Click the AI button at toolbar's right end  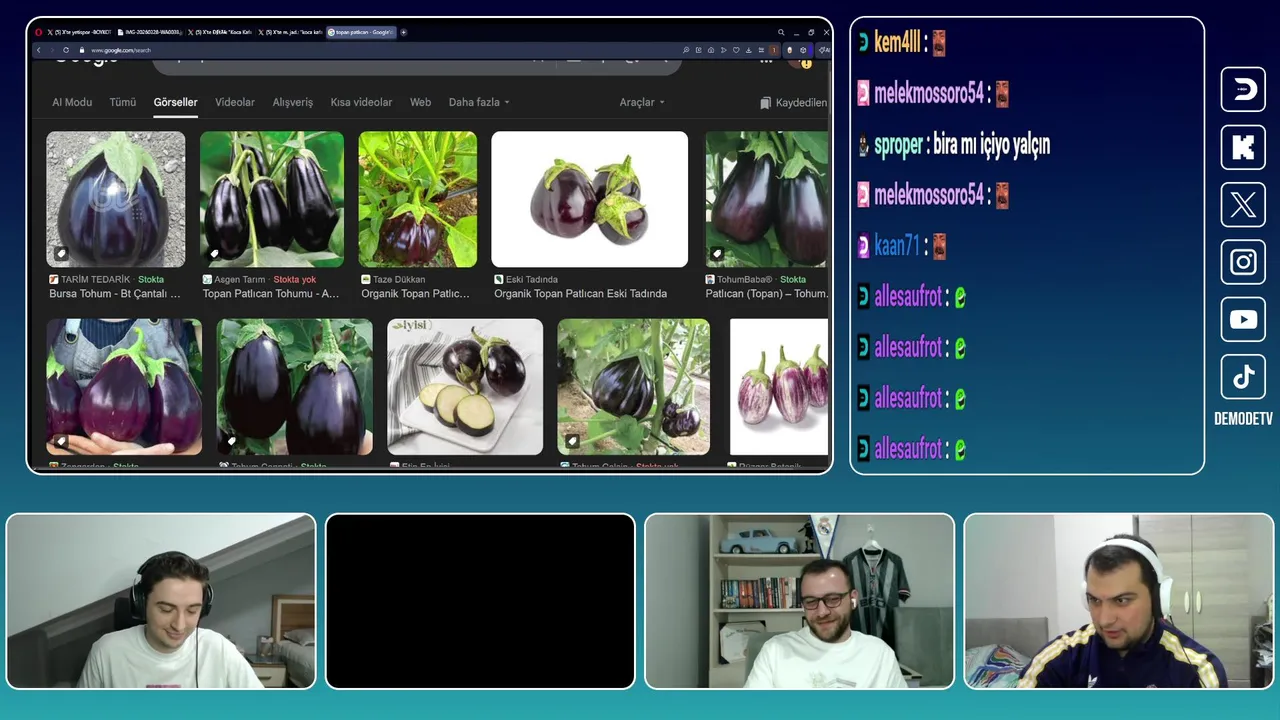(825, 50)
